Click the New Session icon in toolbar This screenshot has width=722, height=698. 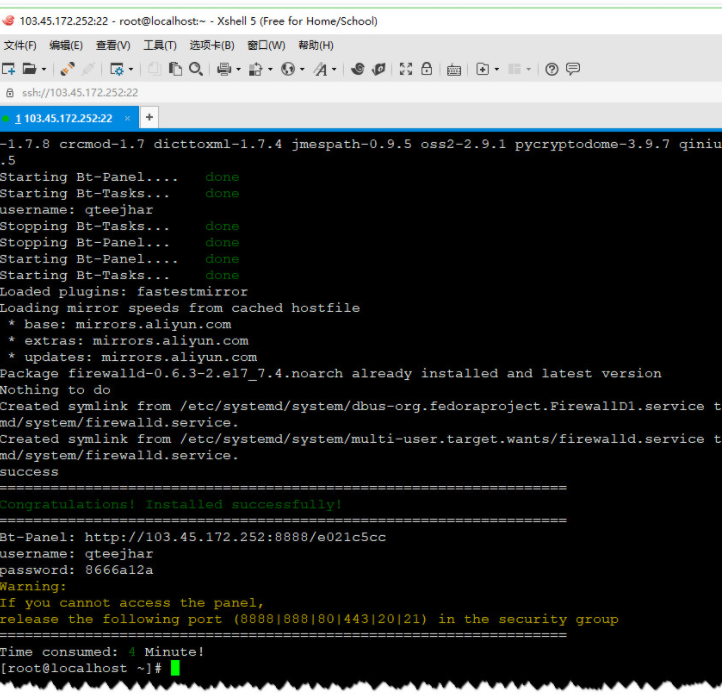(9, 69)
